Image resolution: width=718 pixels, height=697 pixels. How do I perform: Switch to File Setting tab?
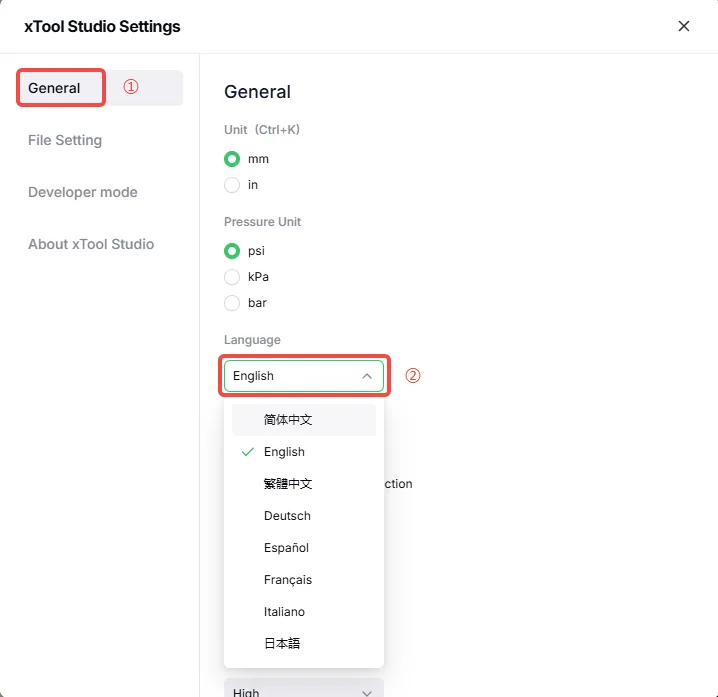click(65, 140)
